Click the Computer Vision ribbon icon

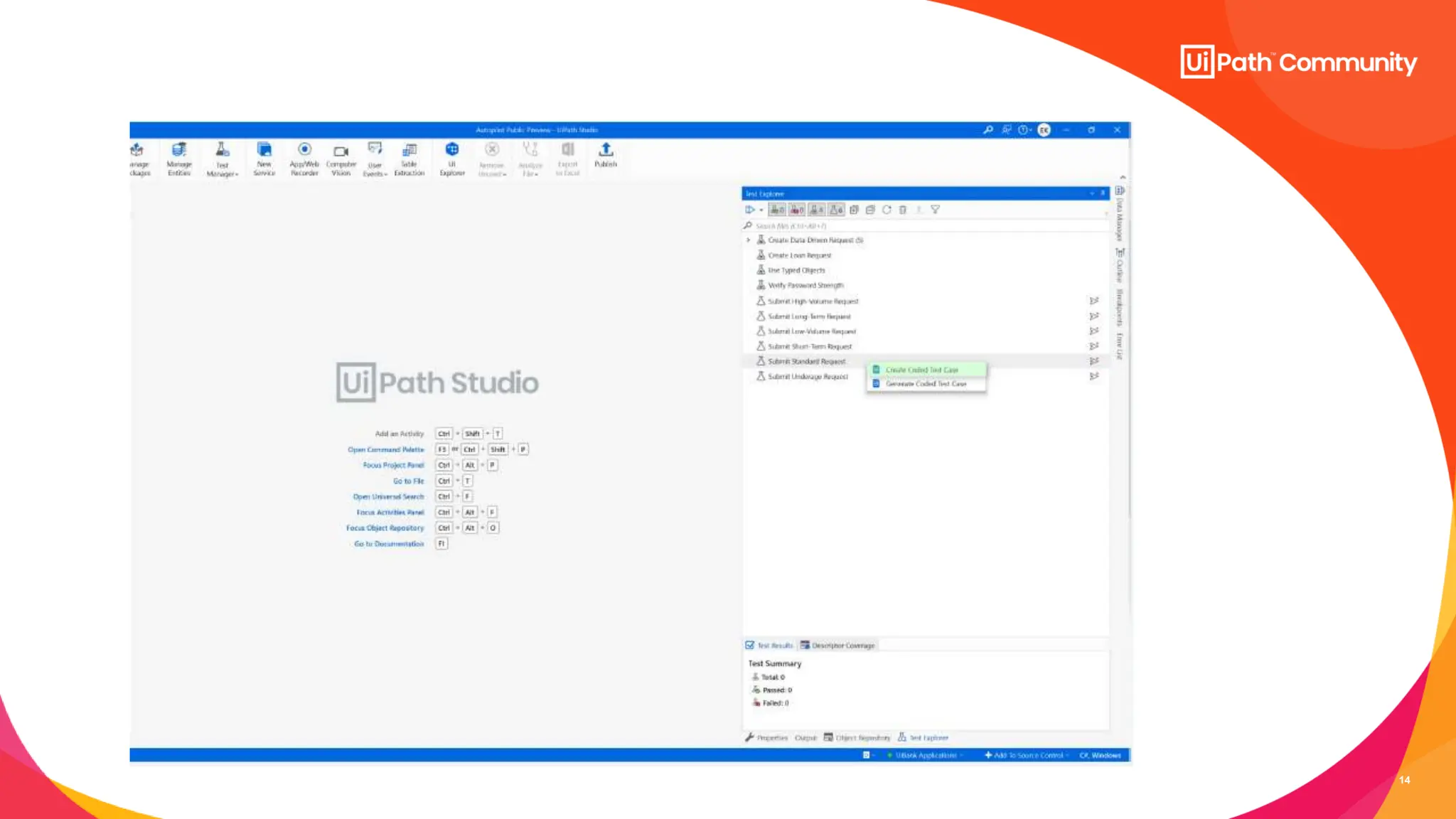341,158
